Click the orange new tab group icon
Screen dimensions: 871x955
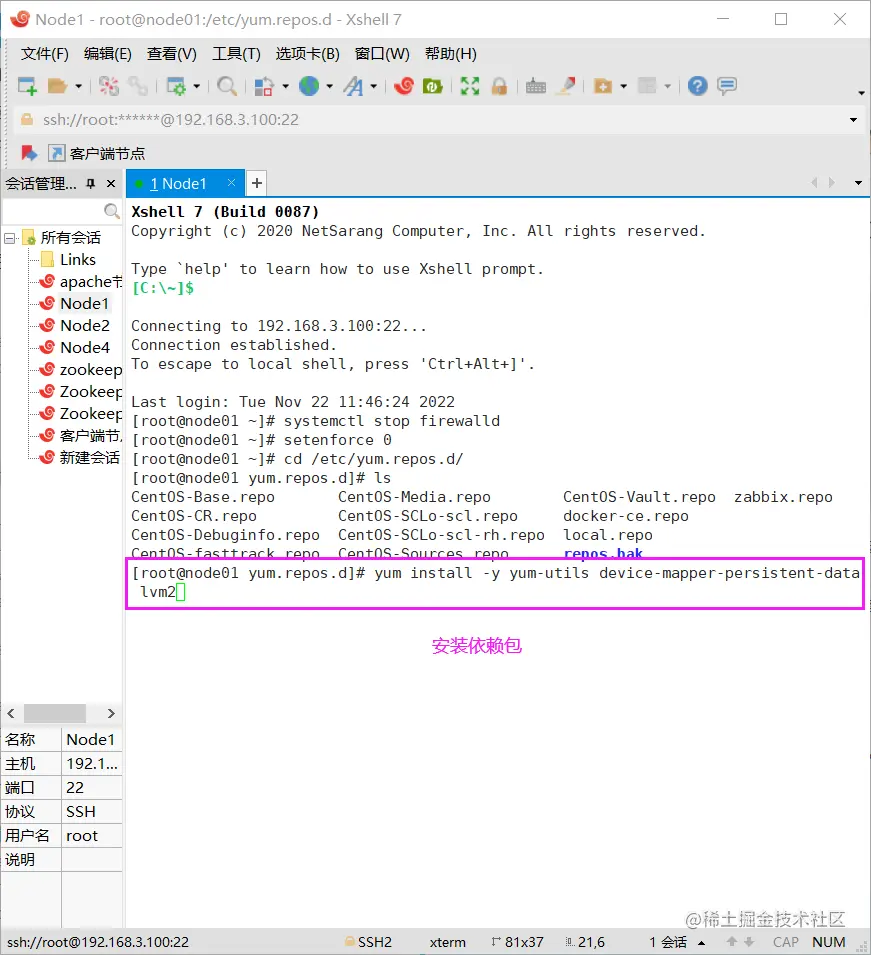(603, 86)
